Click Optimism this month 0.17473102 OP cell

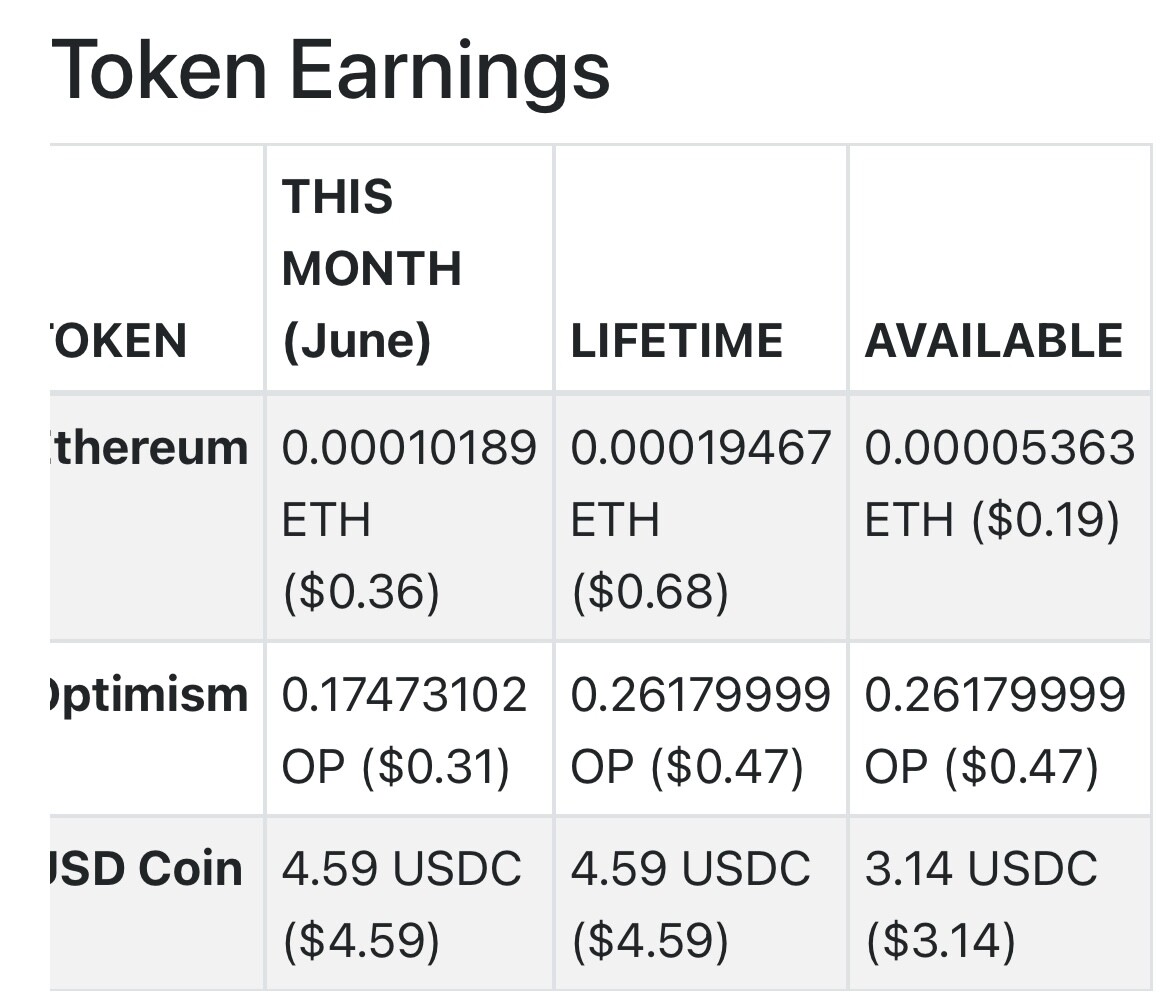coord(409,729)
